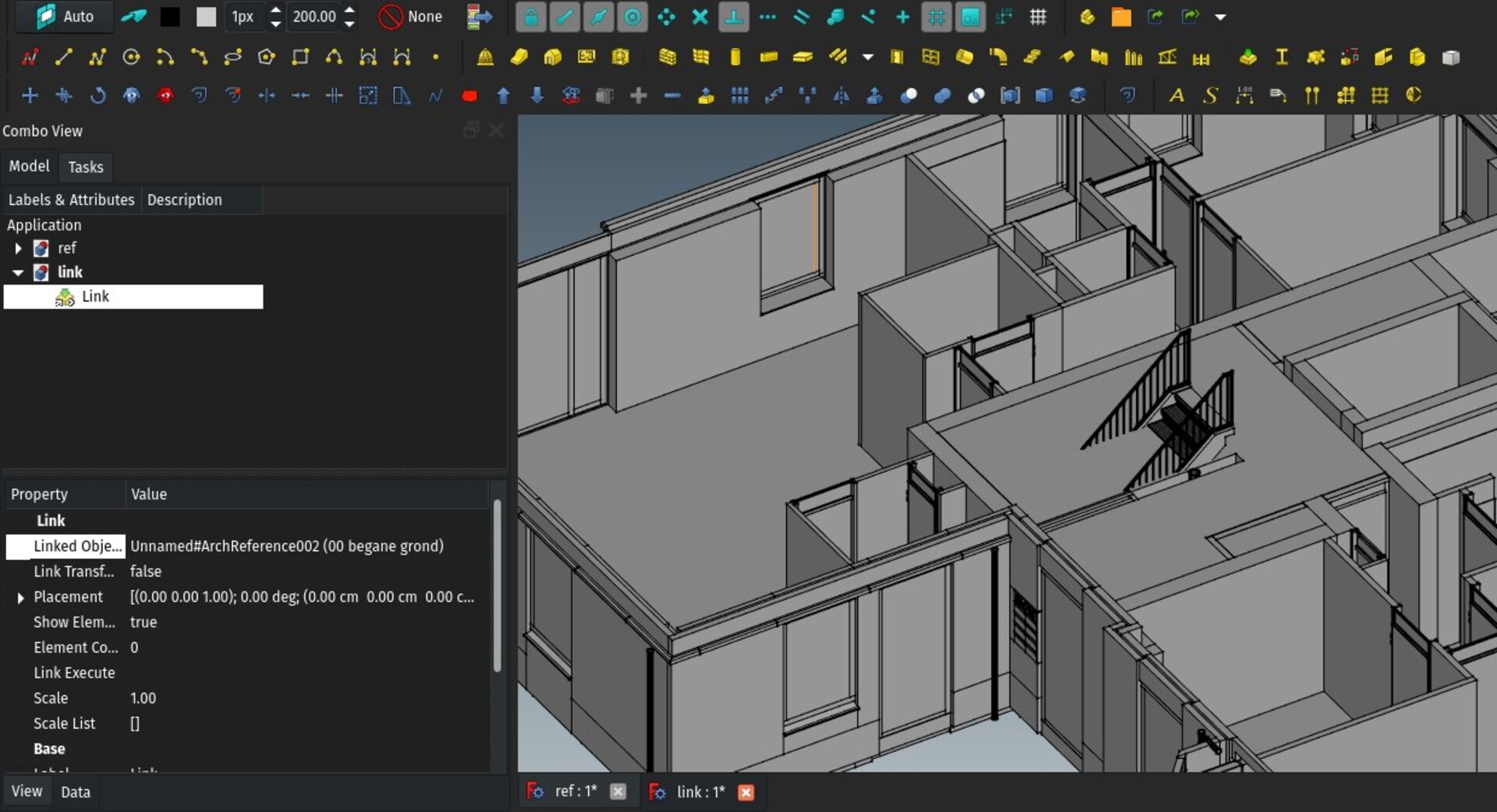The width and height of the screenshot is (1497, 812).
Task: Switch to the View properties tab
Action: 27,791
